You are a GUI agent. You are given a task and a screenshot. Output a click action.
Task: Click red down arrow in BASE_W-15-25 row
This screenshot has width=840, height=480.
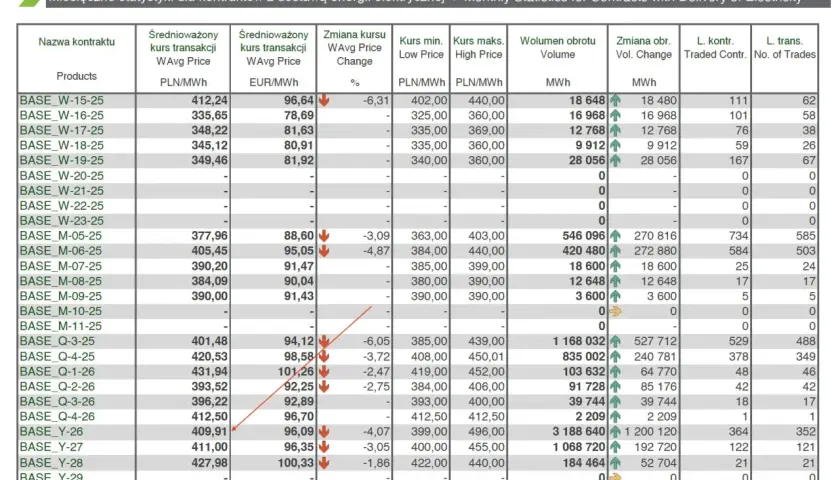coord(324,100)
